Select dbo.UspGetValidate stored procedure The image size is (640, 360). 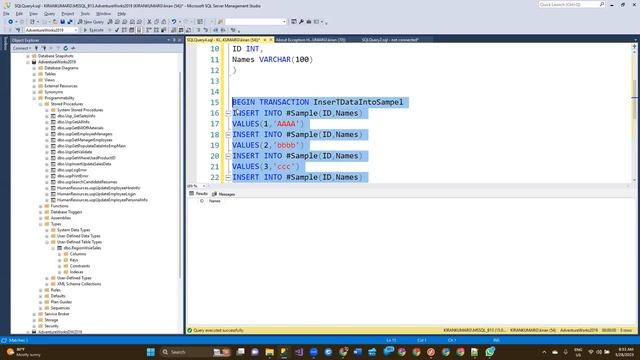pyautogui.click(x=75, y=152)
